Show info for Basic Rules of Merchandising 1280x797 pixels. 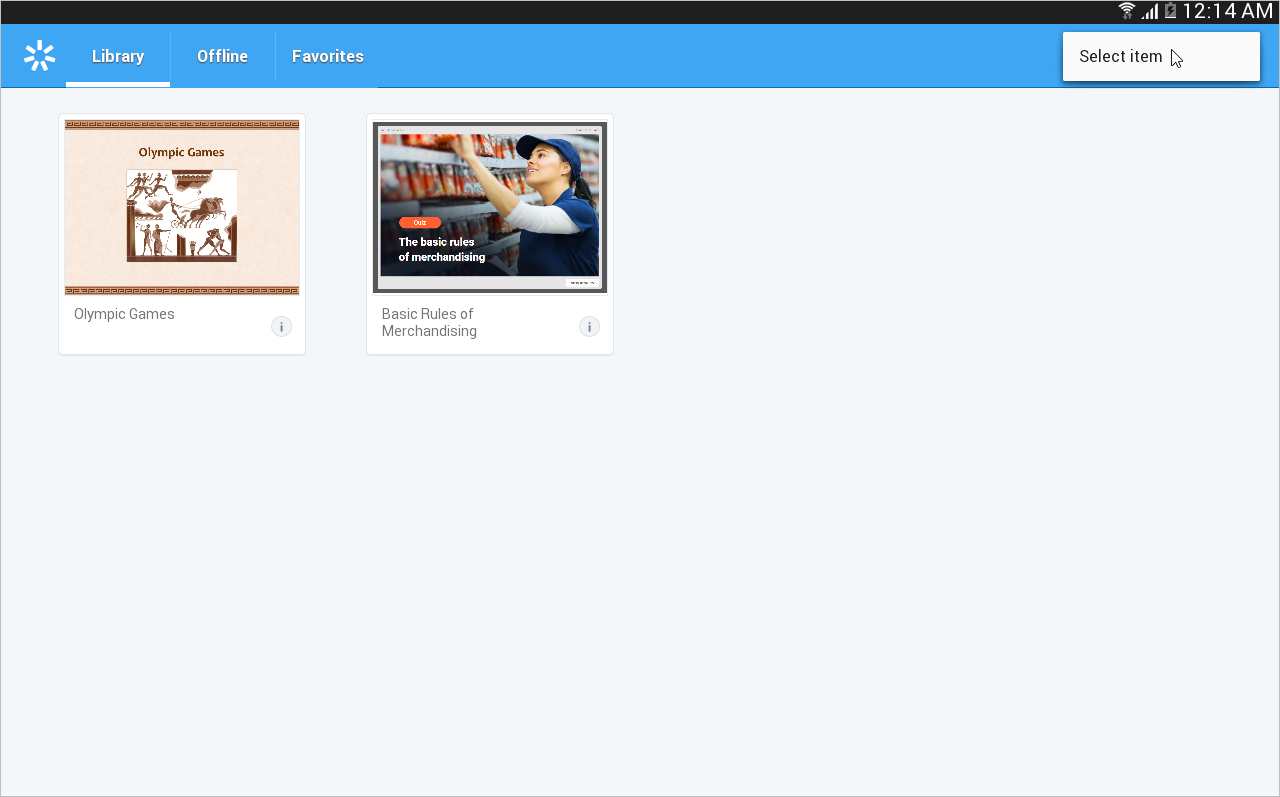coord(589,326)
